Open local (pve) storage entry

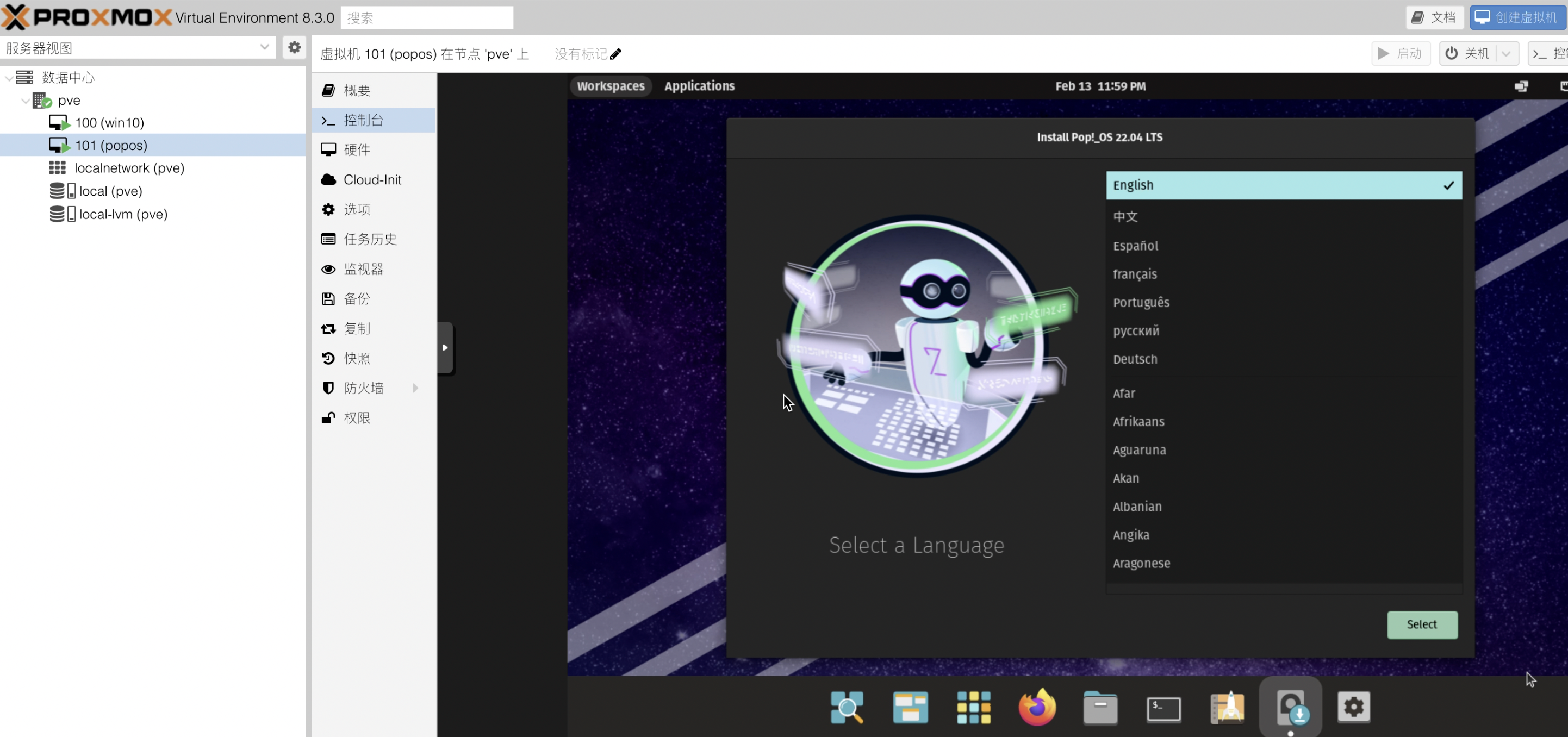point(153,190)
